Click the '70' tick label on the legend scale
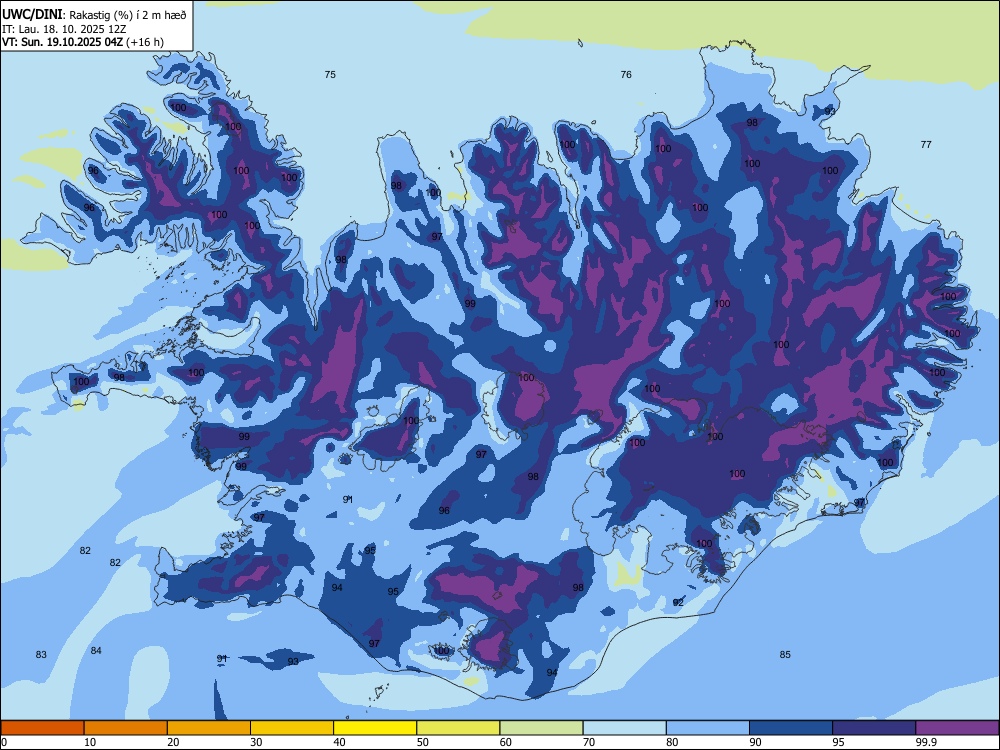This screenshot has height=750, width=1000. (589, 742)
